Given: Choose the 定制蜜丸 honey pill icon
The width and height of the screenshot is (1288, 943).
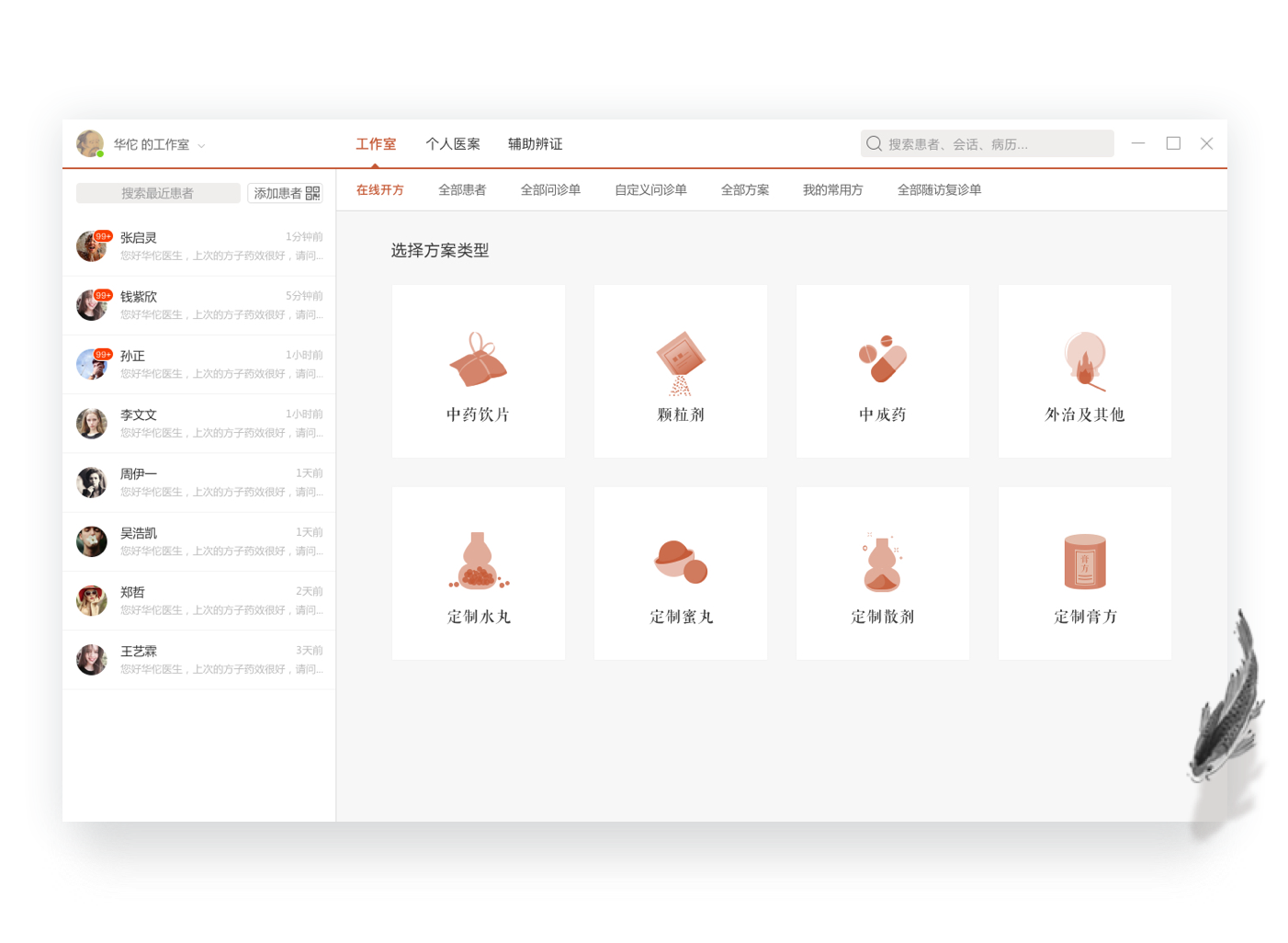Looking at the screenshot, I should point(680,562).
